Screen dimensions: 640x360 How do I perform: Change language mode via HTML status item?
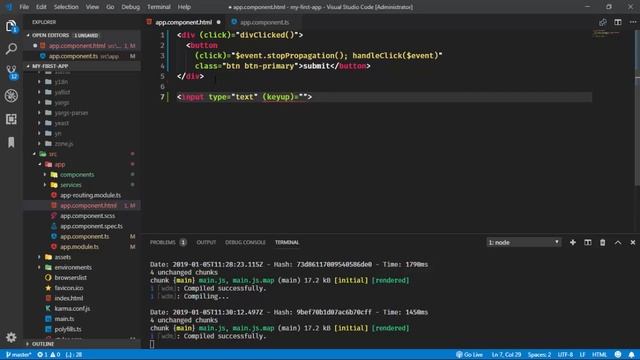[x=599, y=355]
